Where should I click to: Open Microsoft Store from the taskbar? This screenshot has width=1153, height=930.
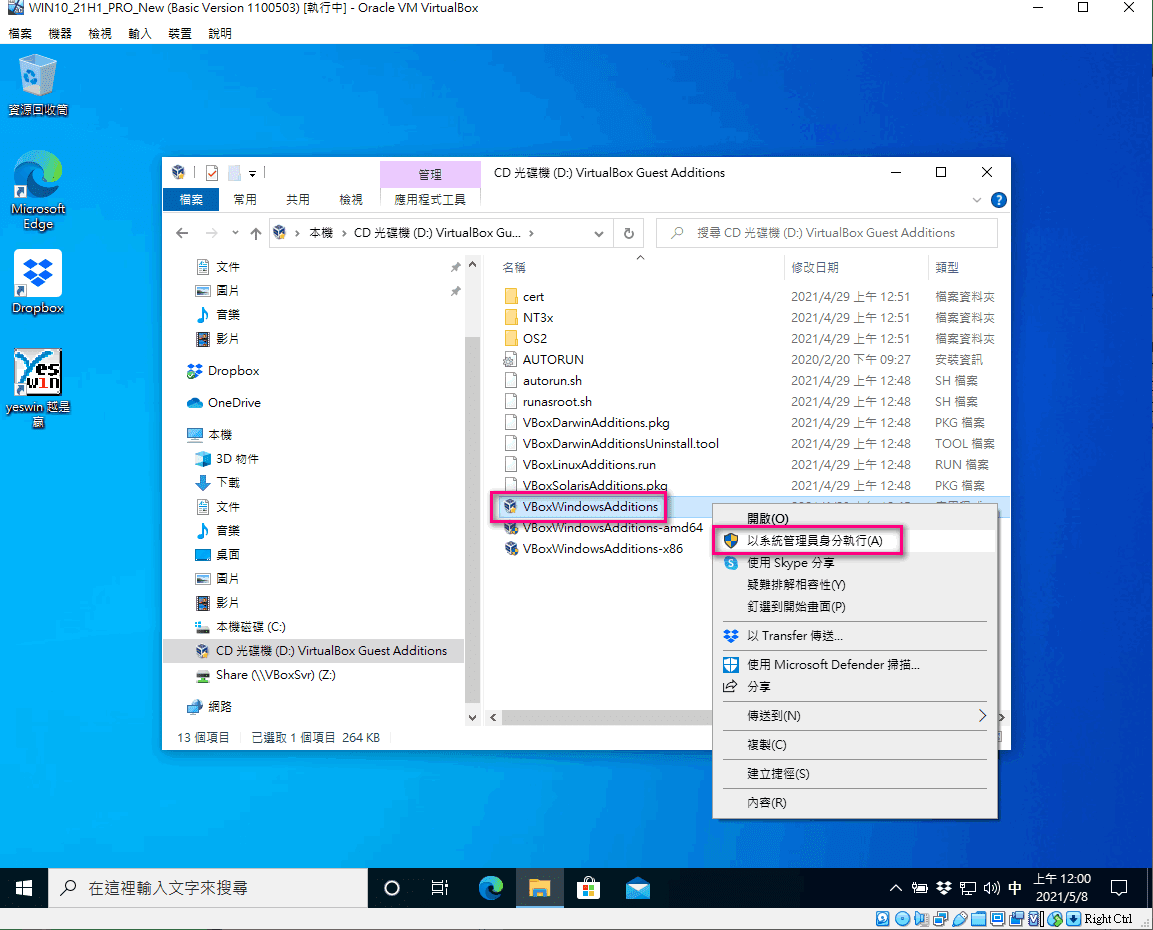588,888
